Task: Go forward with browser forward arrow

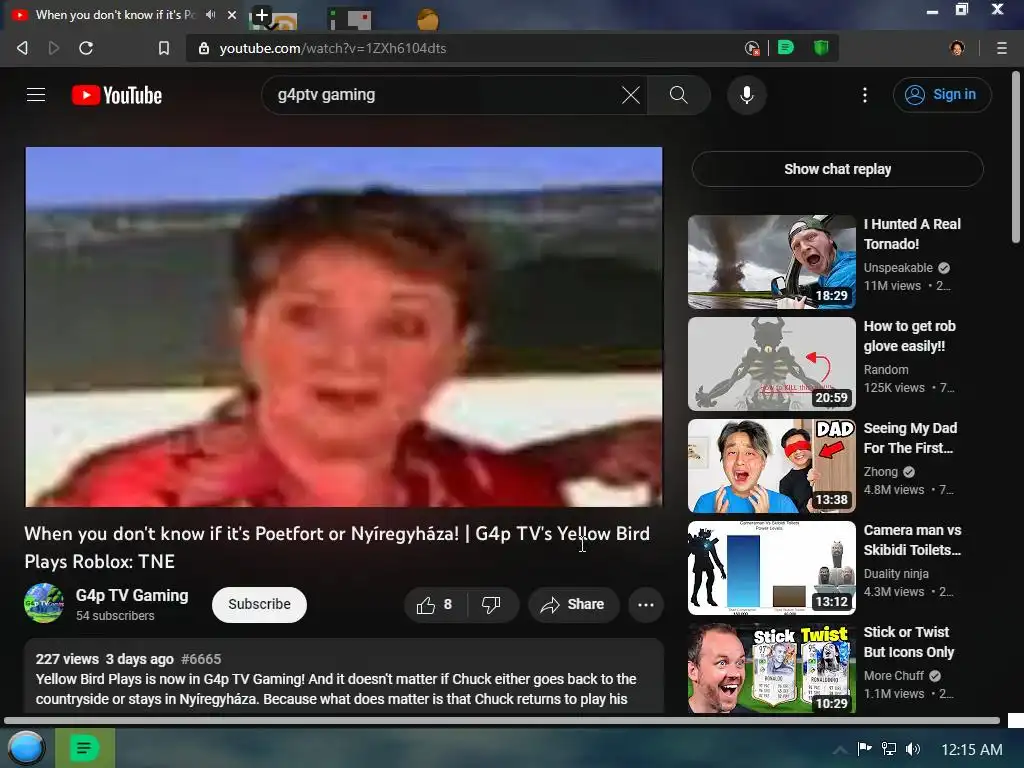Action: (x=54, y=48)
